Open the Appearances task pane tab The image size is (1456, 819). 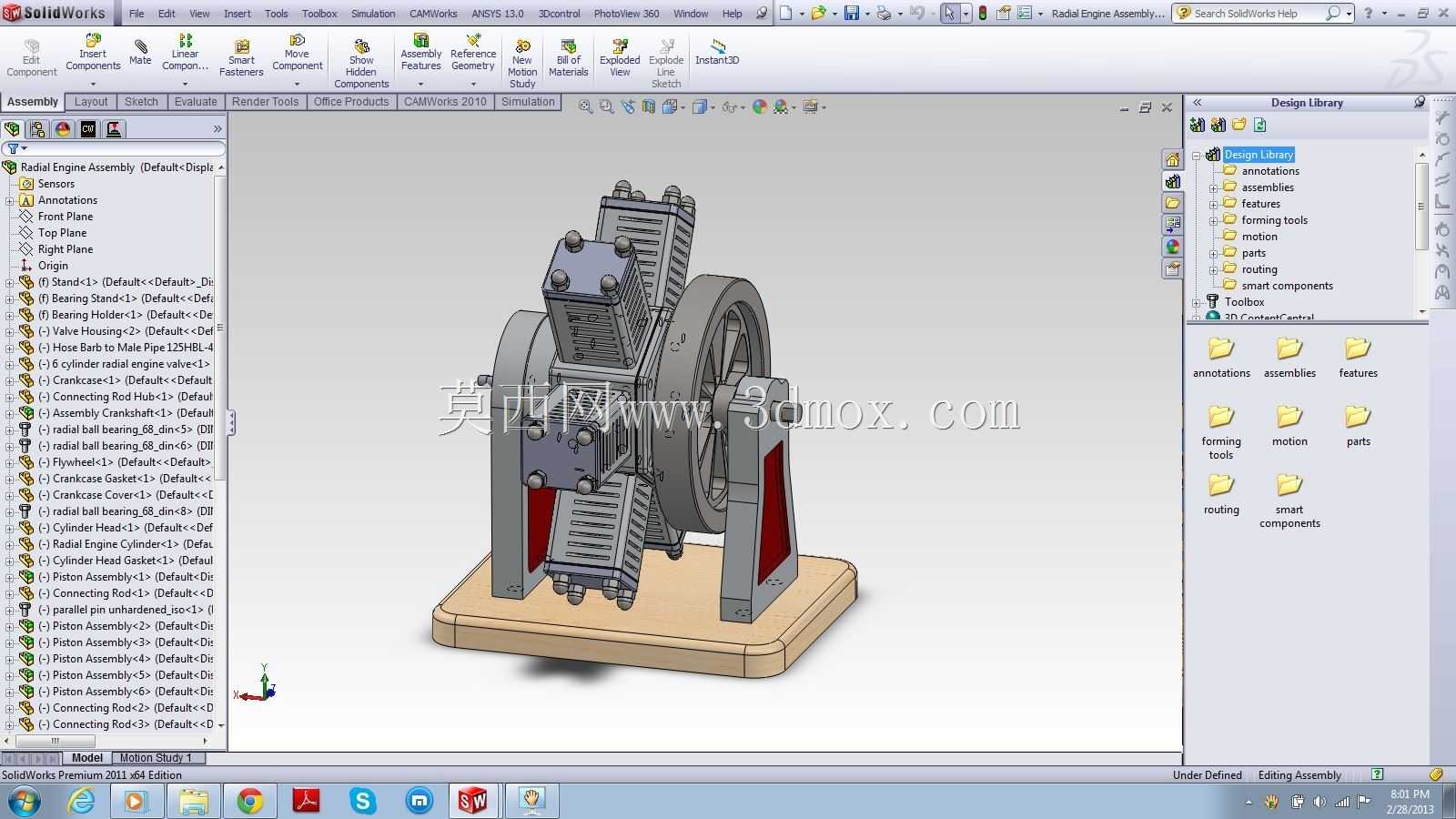click(1172, 247)
